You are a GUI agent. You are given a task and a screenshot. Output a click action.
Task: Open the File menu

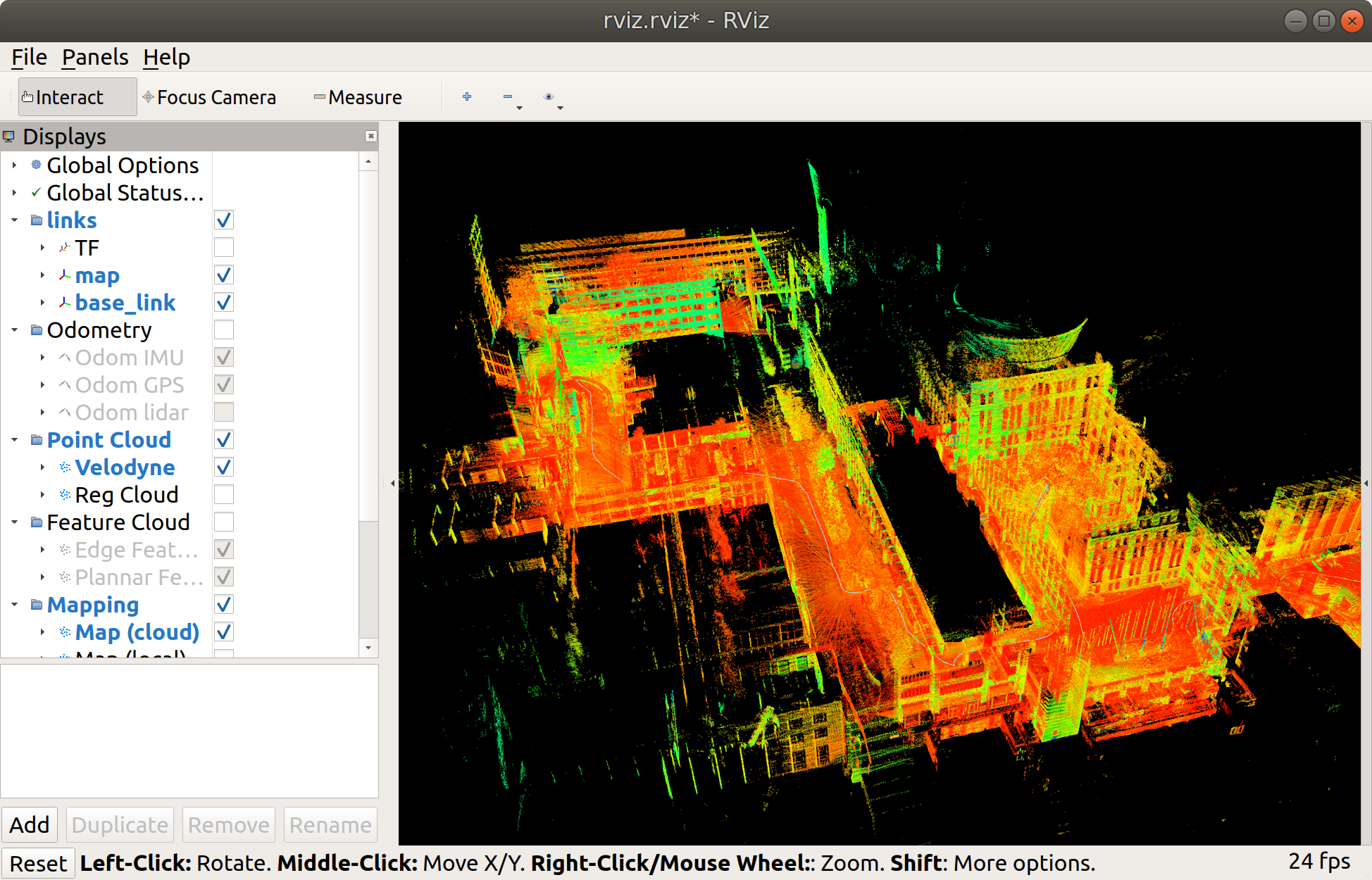point(29,57)
